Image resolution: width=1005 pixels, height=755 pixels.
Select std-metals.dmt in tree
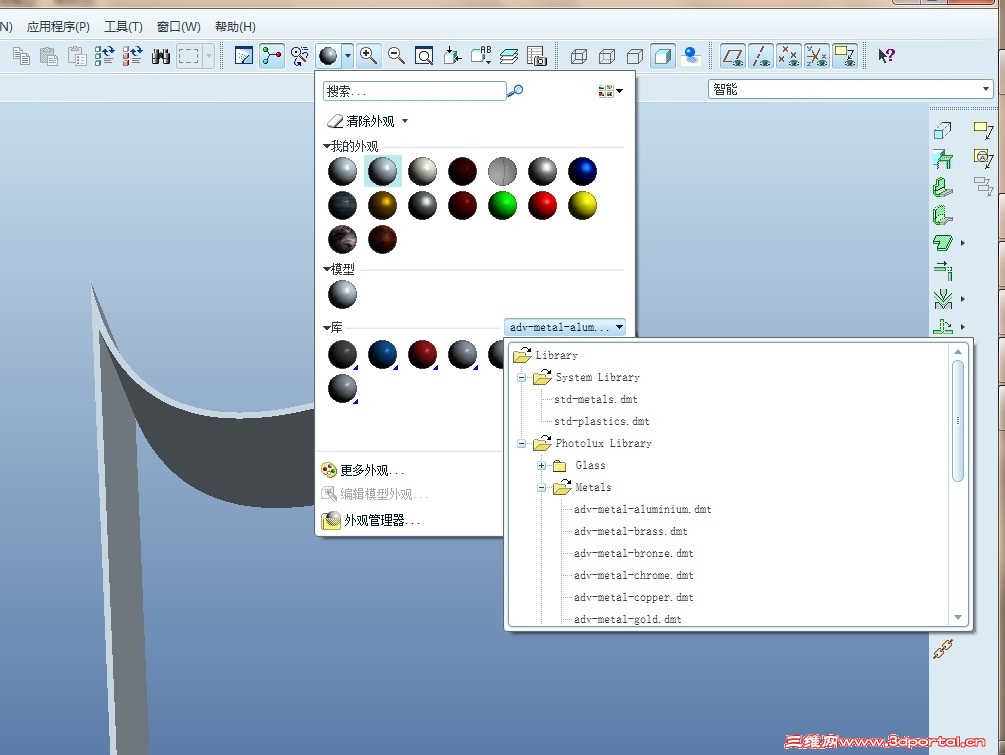(595, 399)
